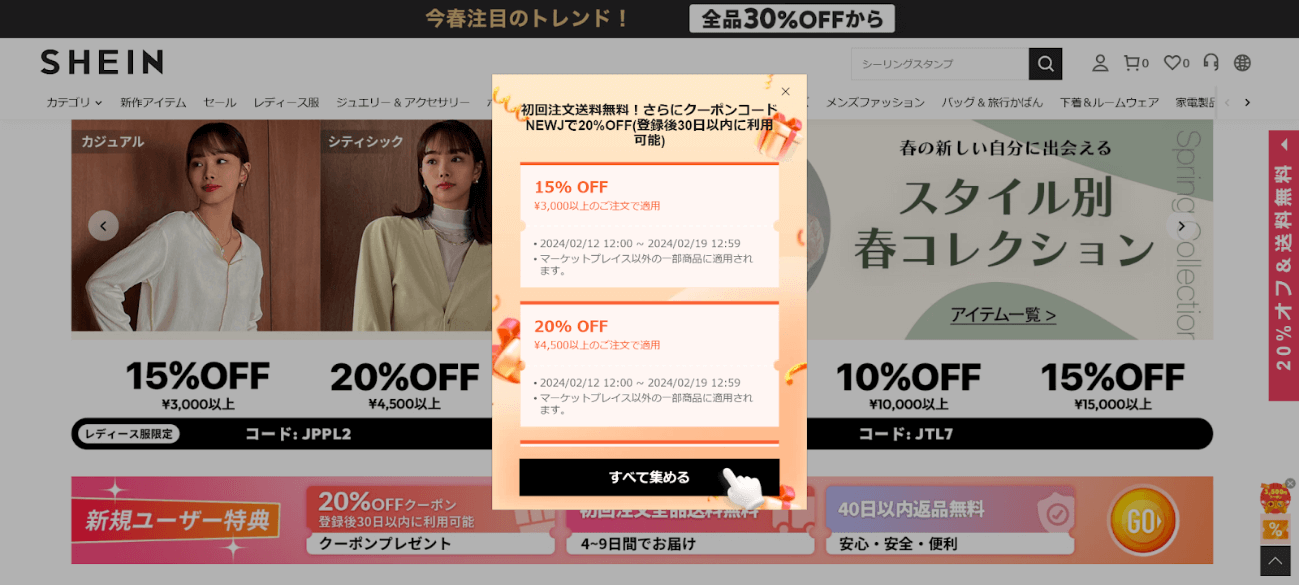Click the floating coupon gift icon
This screenshot has height=585, width=1299.
point(1275,510)
